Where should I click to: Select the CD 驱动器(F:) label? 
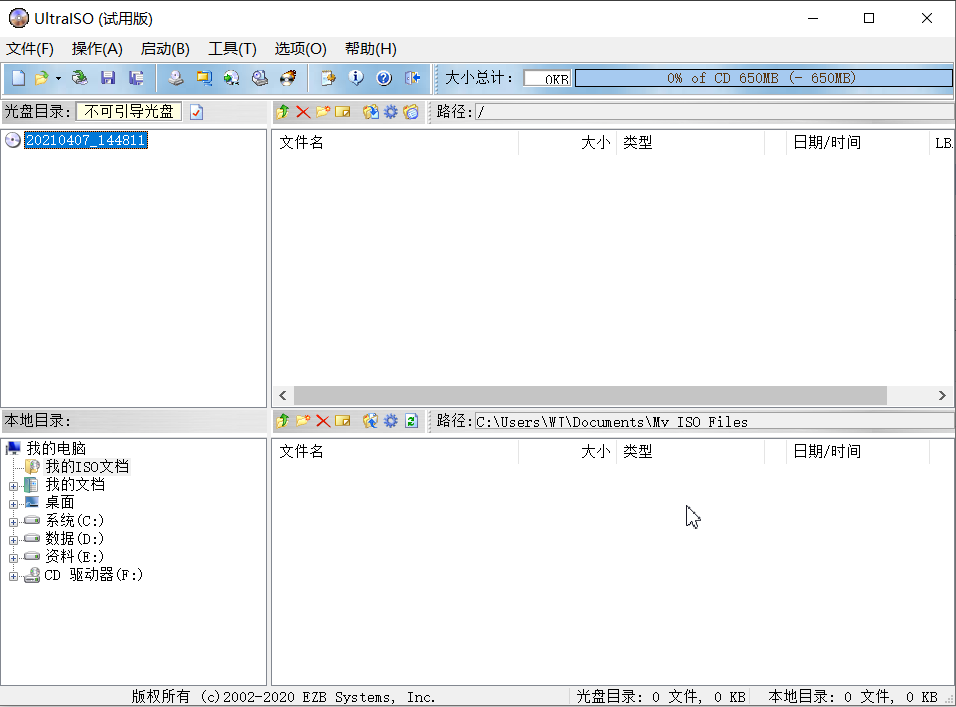pos(93,575)
